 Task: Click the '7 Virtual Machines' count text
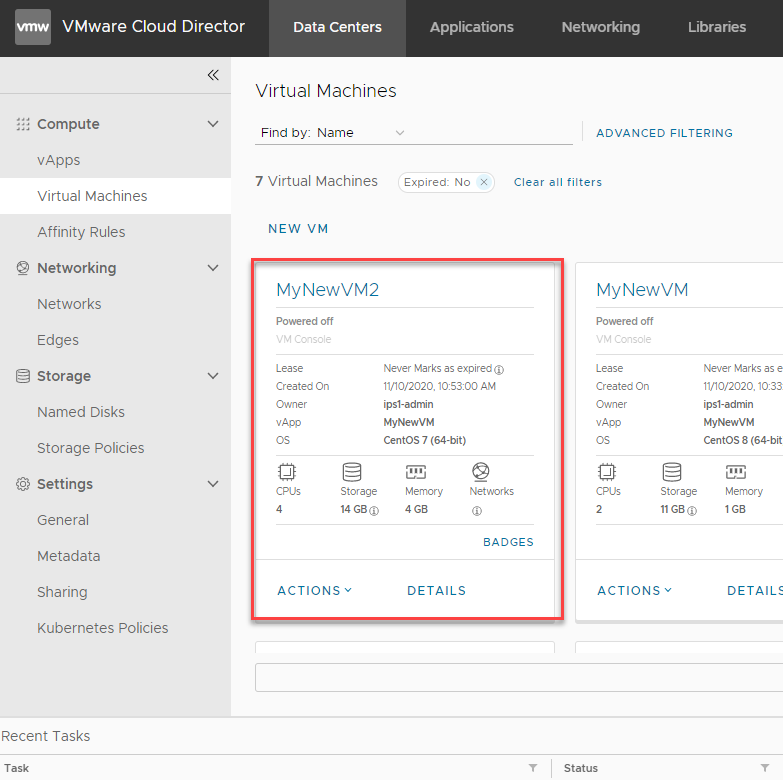click(x=317, y=181)
